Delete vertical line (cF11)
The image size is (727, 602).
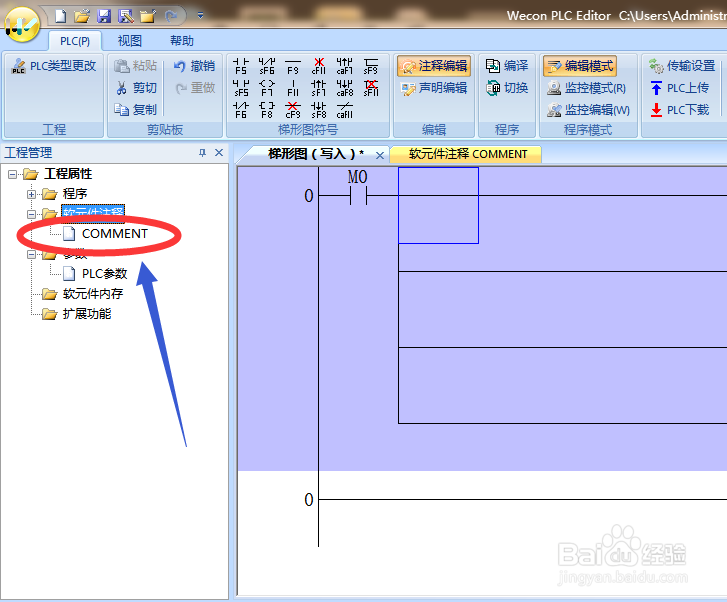click(319, 66)
